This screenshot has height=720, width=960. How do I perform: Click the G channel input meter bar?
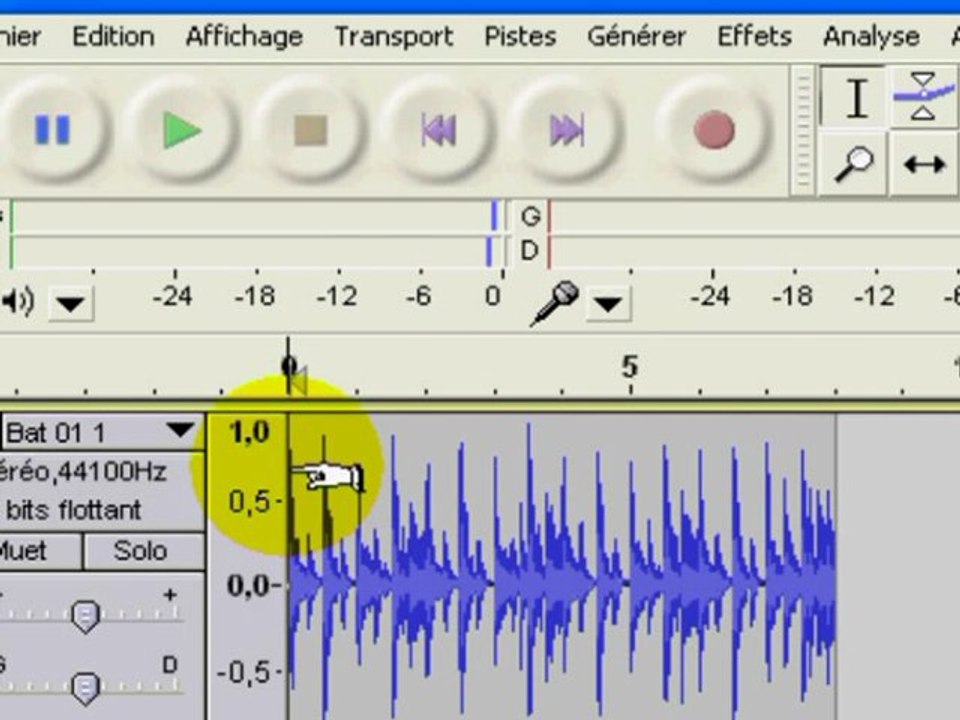click(753, 216)
